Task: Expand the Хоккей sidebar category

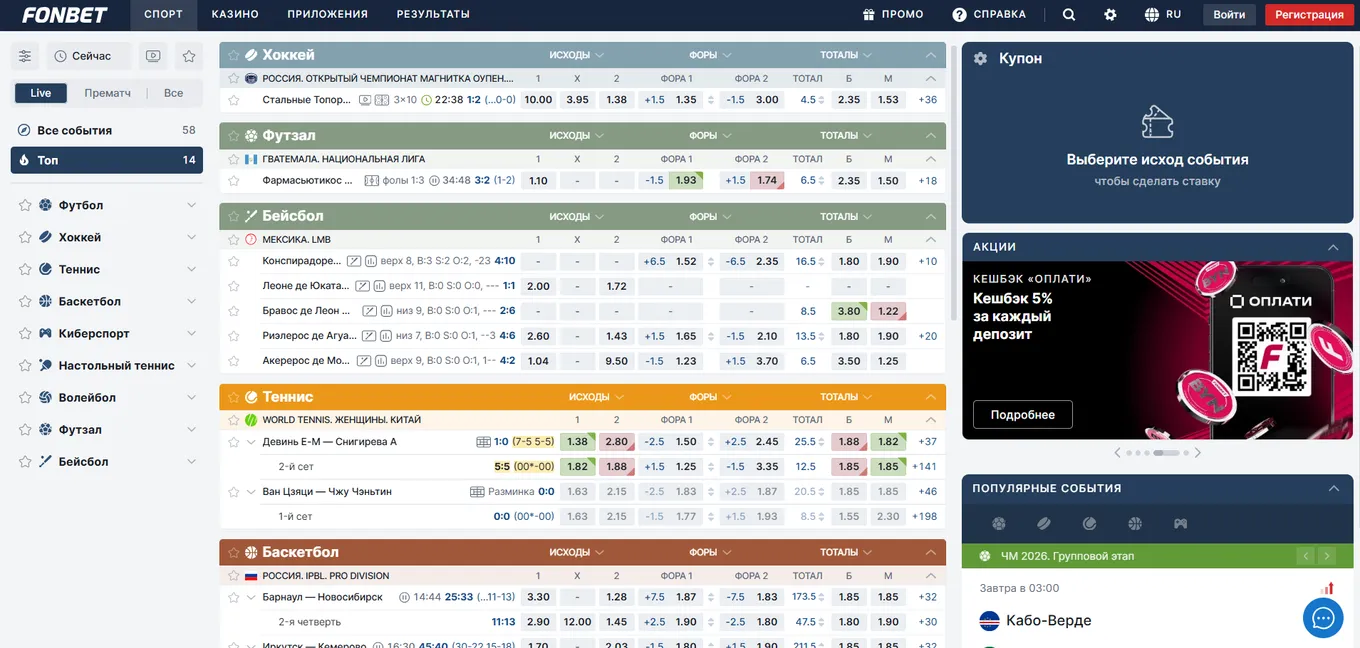Action: 191,237
